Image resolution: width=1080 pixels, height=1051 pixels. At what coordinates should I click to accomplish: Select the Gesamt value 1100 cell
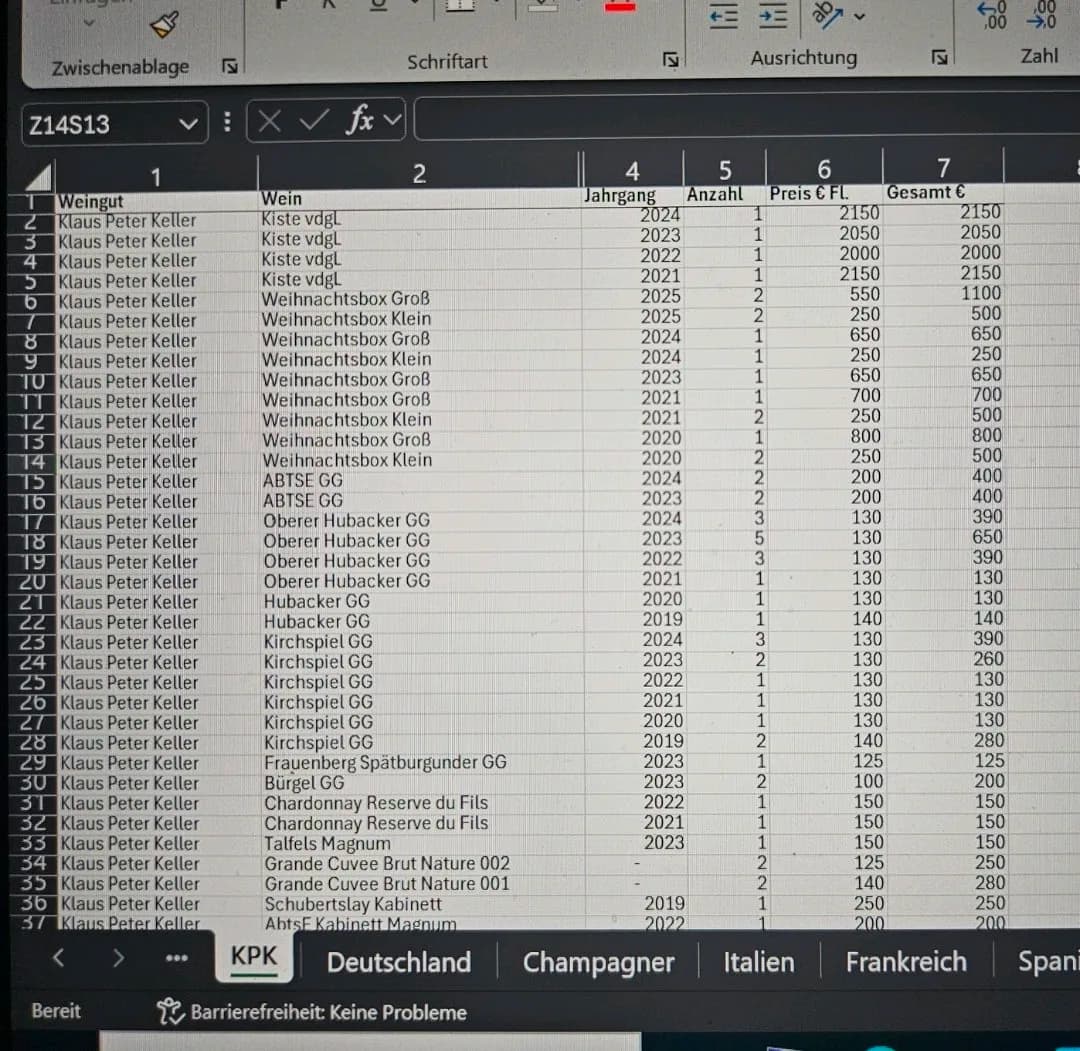(x=945, y=293)
